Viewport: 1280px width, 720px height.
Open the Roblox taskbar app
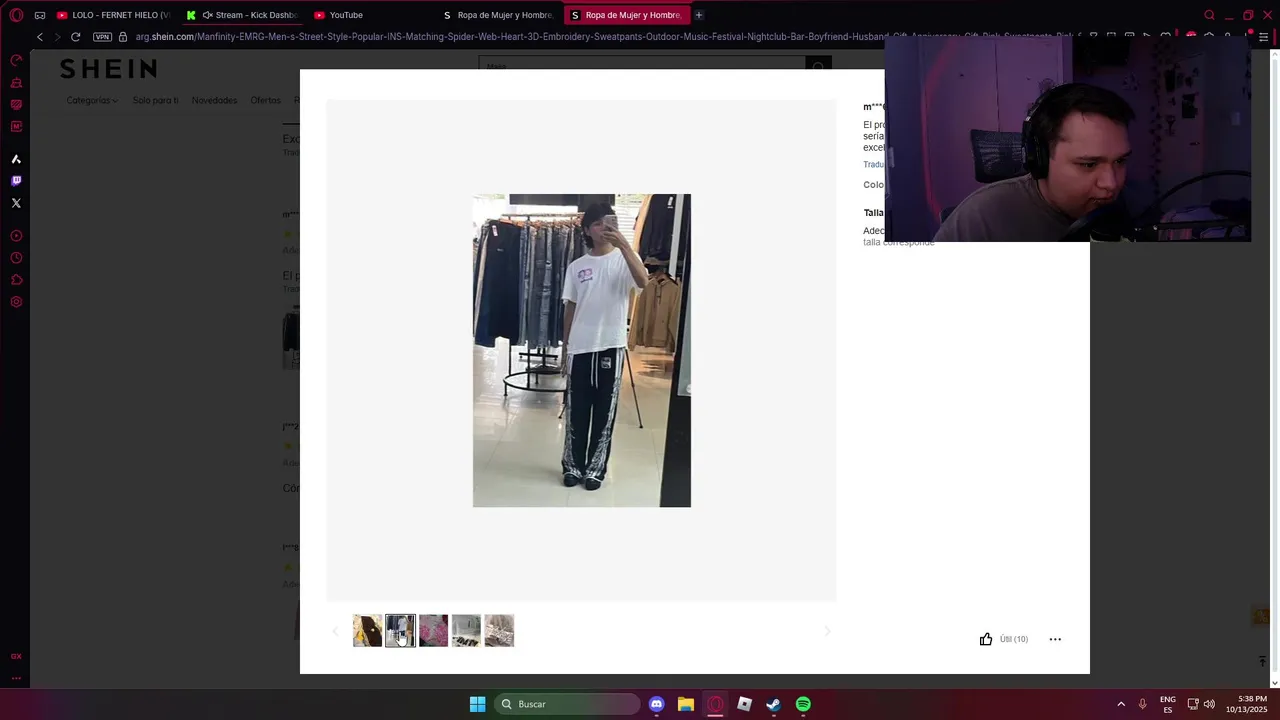pyautogui.click(x=744, y=704)
